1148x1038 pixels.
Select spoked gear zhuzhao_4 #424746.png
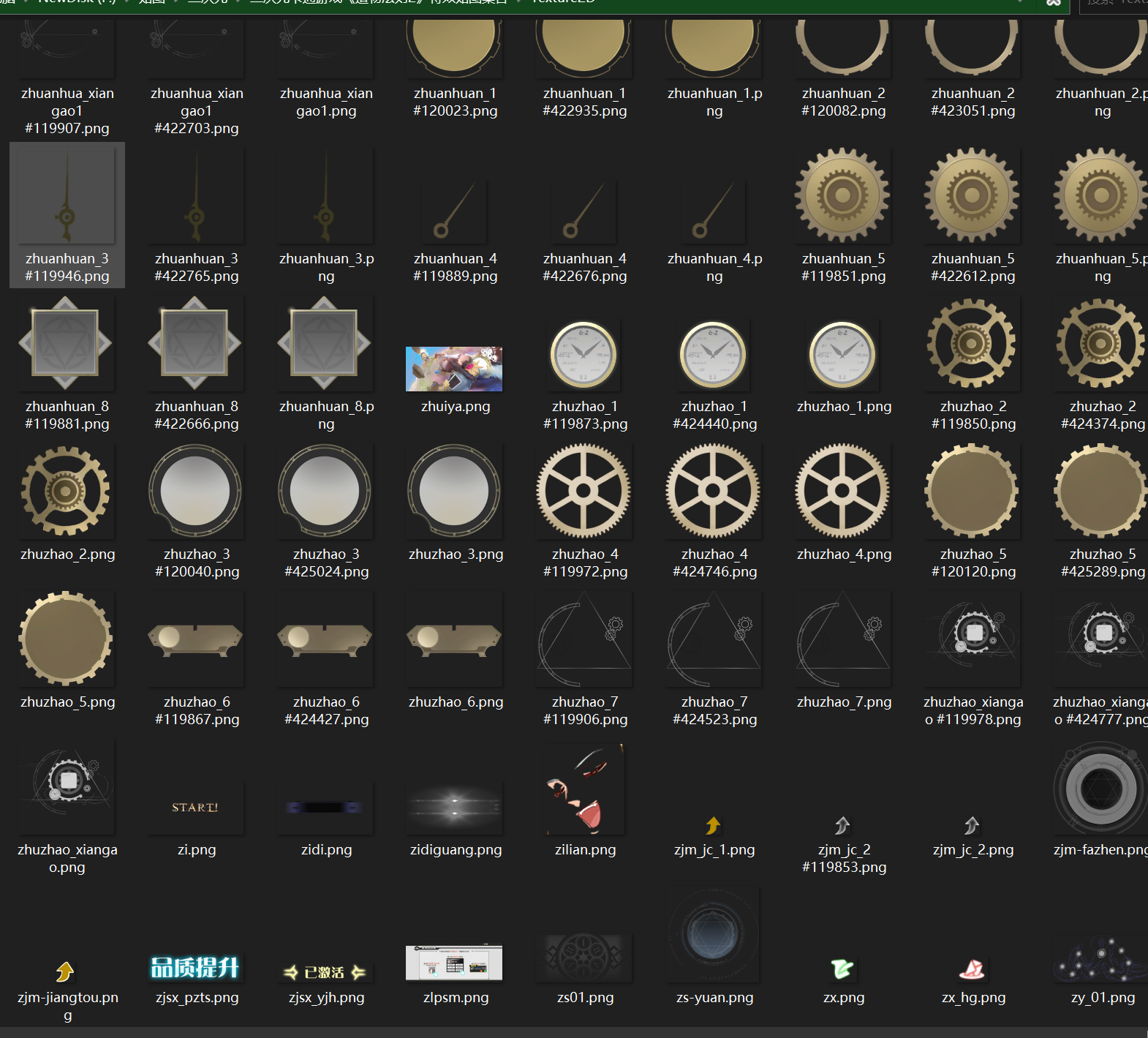713,491
